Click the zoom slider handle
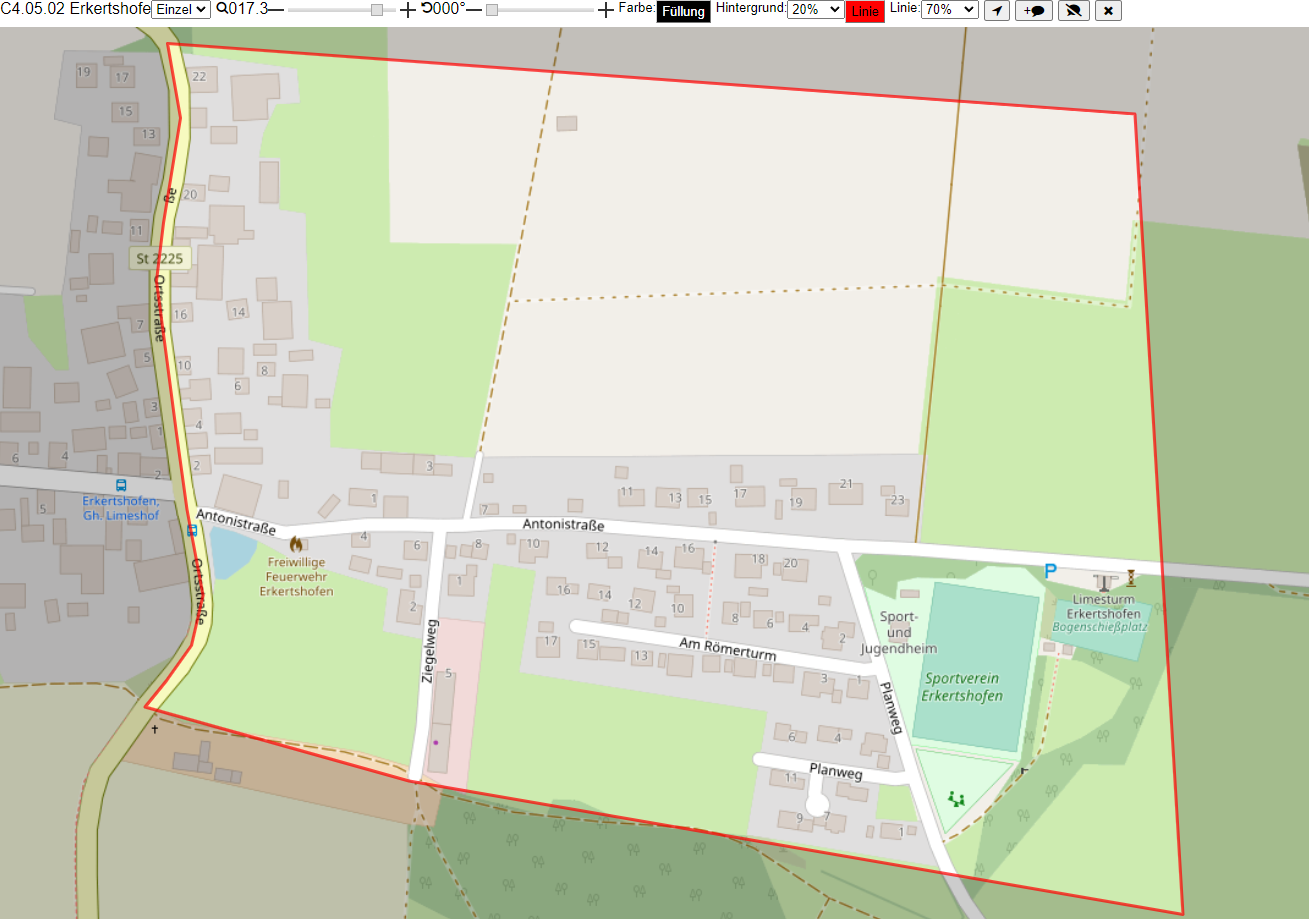 [377, 10]
